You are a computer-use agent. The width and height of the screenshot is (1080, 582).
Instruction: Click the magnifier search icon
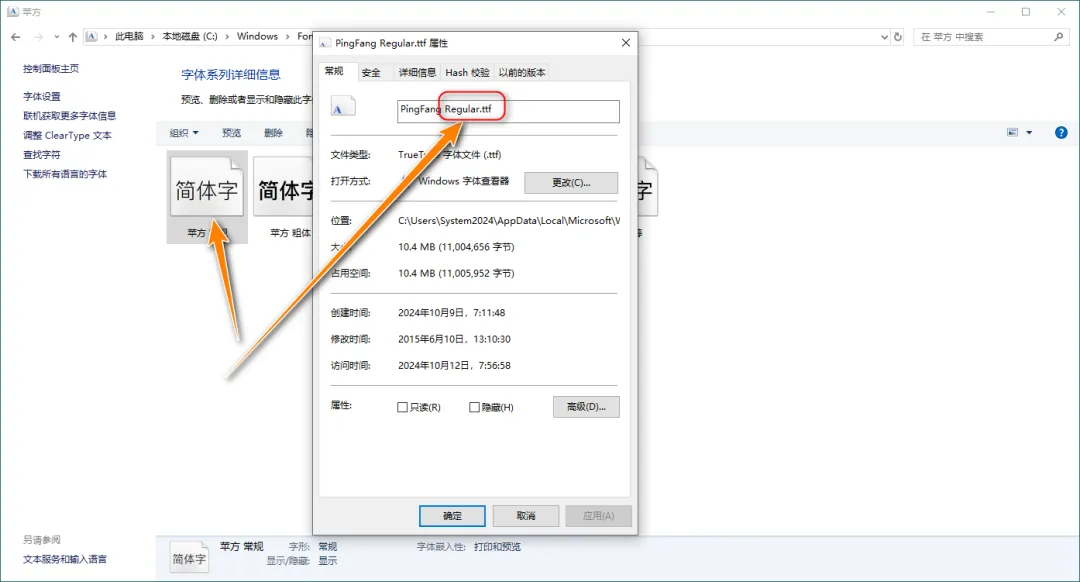(x=1059, y=37)
